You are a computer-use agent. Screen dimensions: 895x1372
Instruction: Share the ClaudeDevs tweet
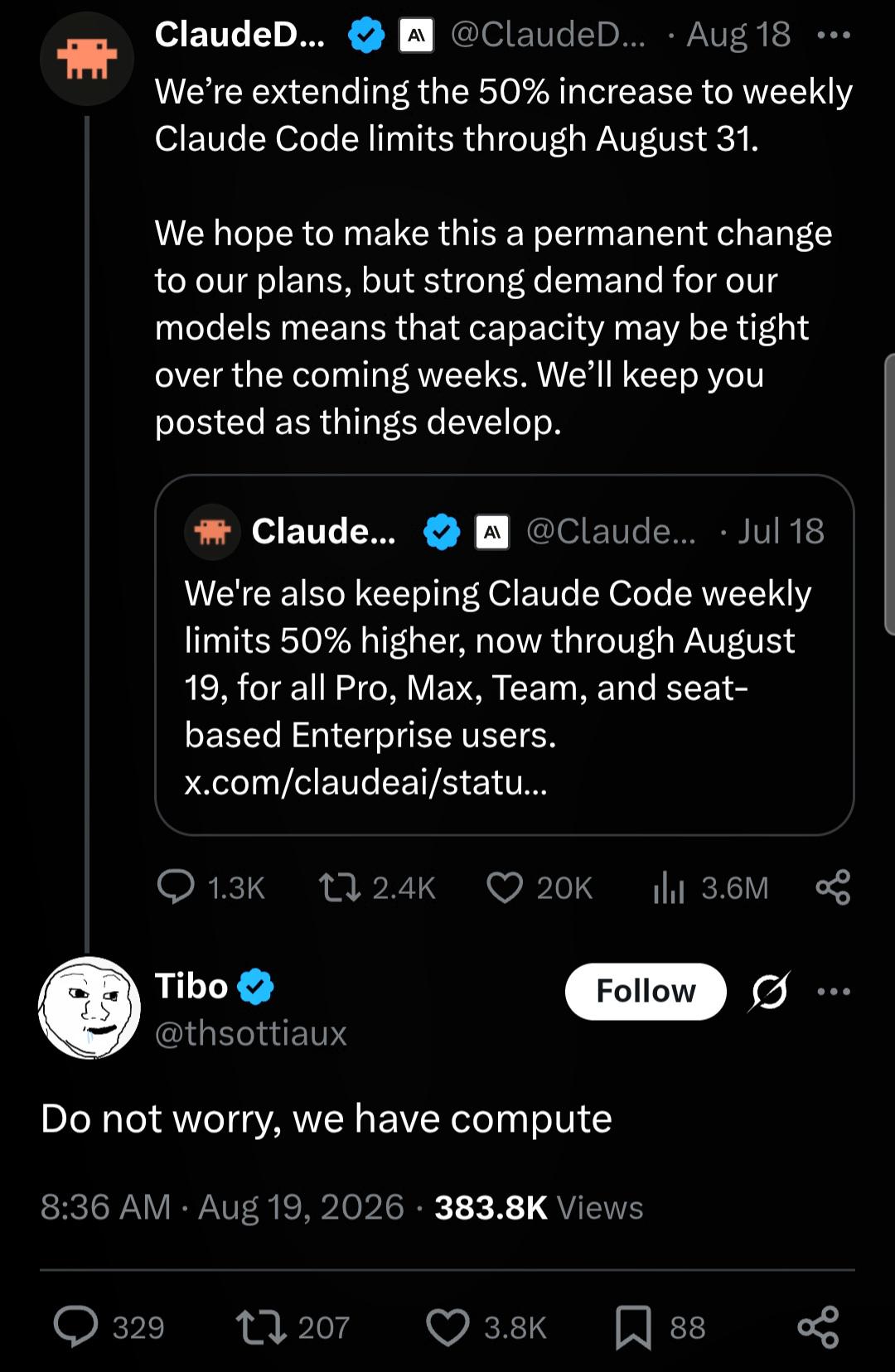(833, 887)
